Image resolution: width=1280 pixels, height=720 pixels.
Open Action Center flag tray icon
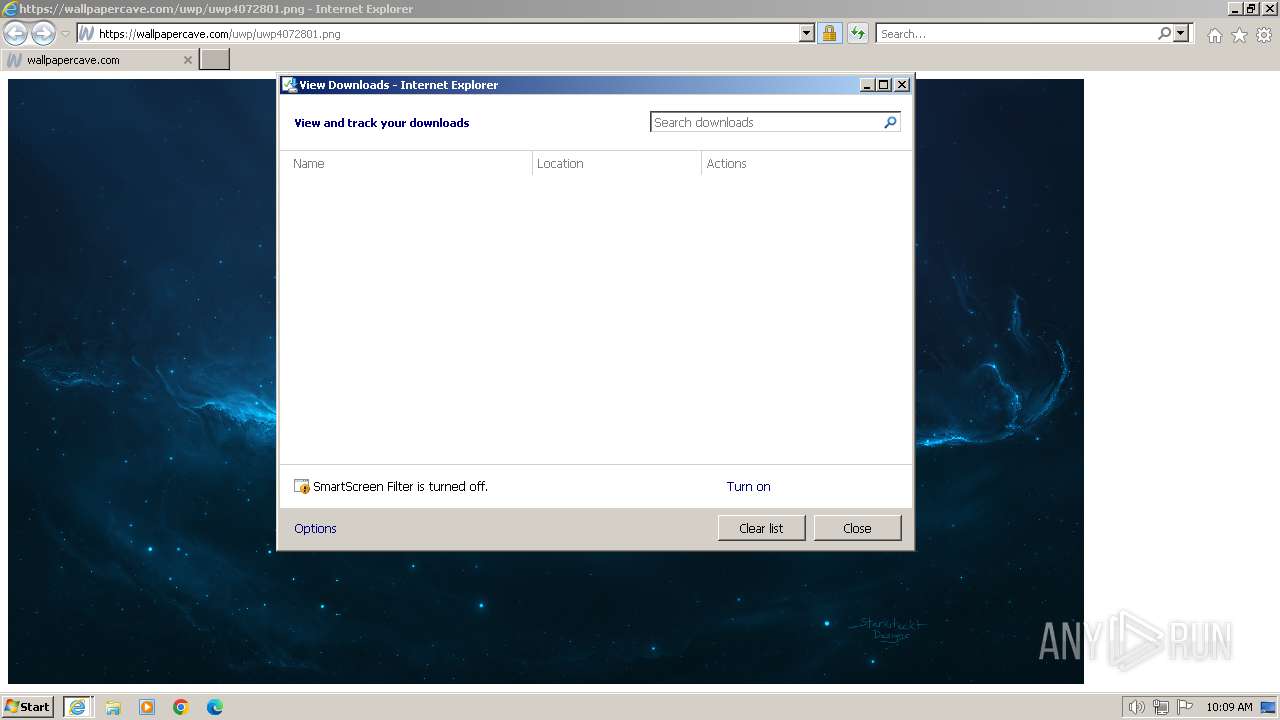[x=1185, y=707]
